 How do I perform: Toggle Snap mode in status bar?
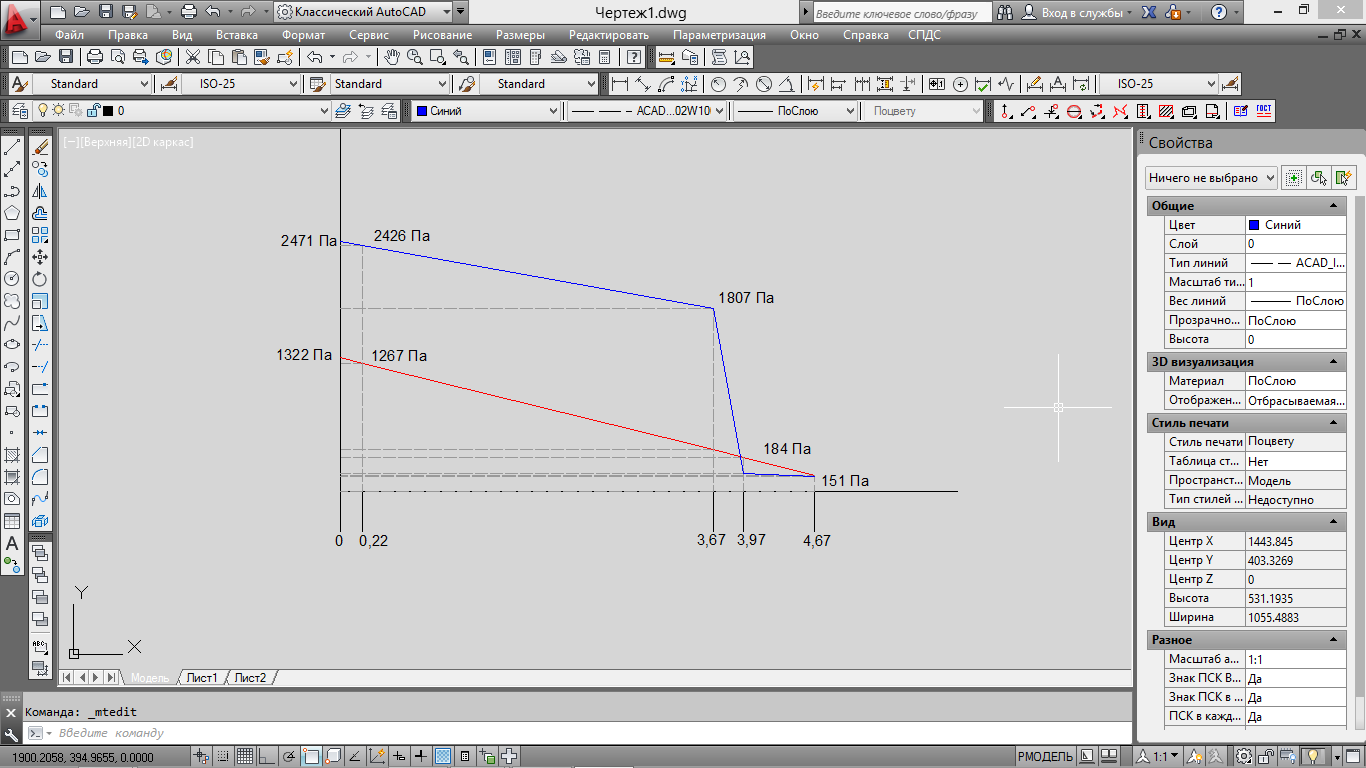click(223, 756)
